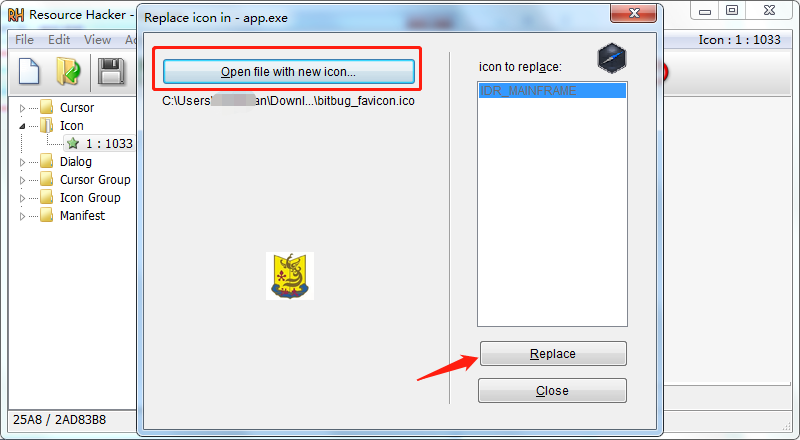Select IDR_MAINFRAME in icon list

point(552,91)
